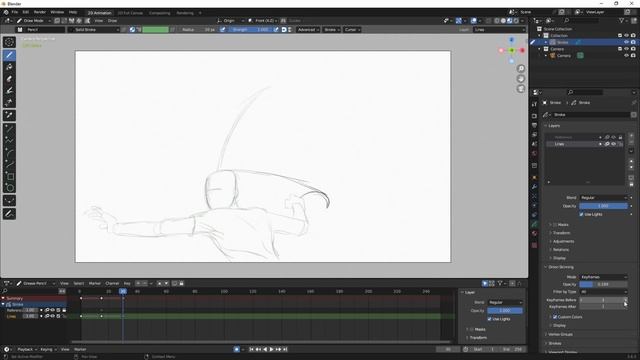Select the Tint tool
This screenshot has height=360, width=640.
tap(9, 91)
